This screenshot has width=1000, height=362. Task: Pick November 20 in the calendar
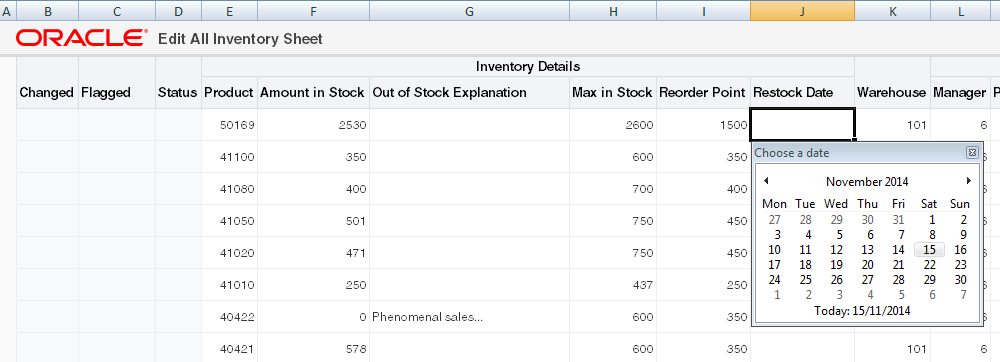(867, 264)
